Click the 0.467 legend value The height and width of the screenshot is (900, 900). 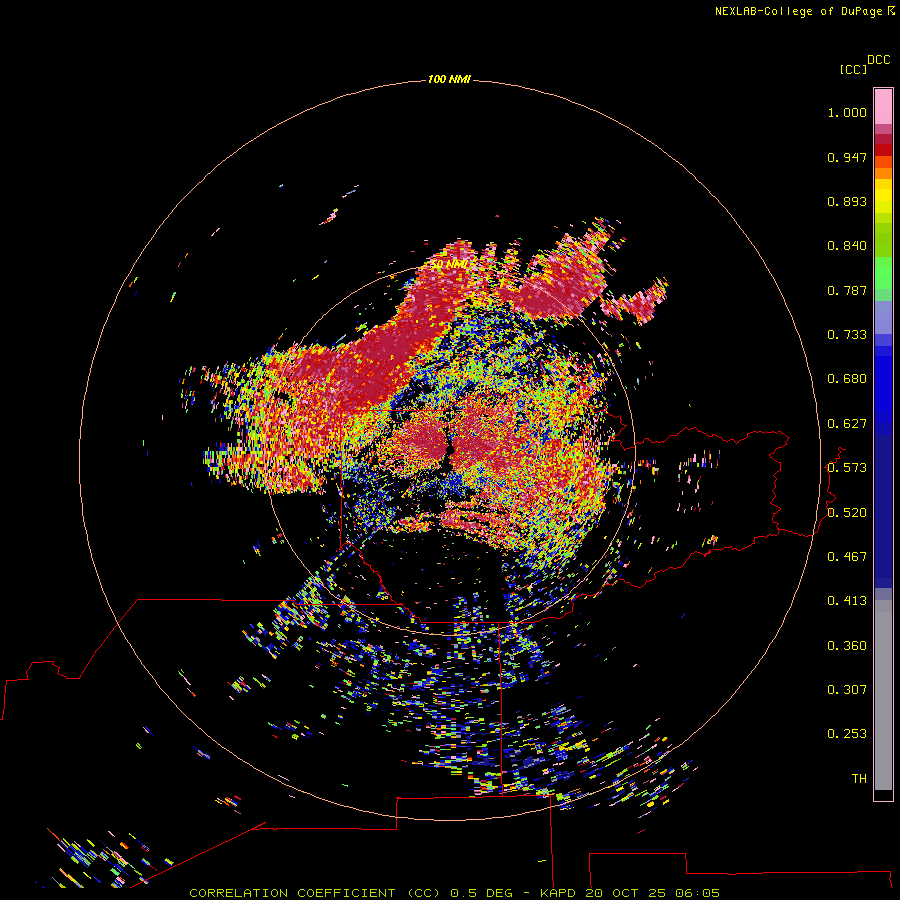847,557
